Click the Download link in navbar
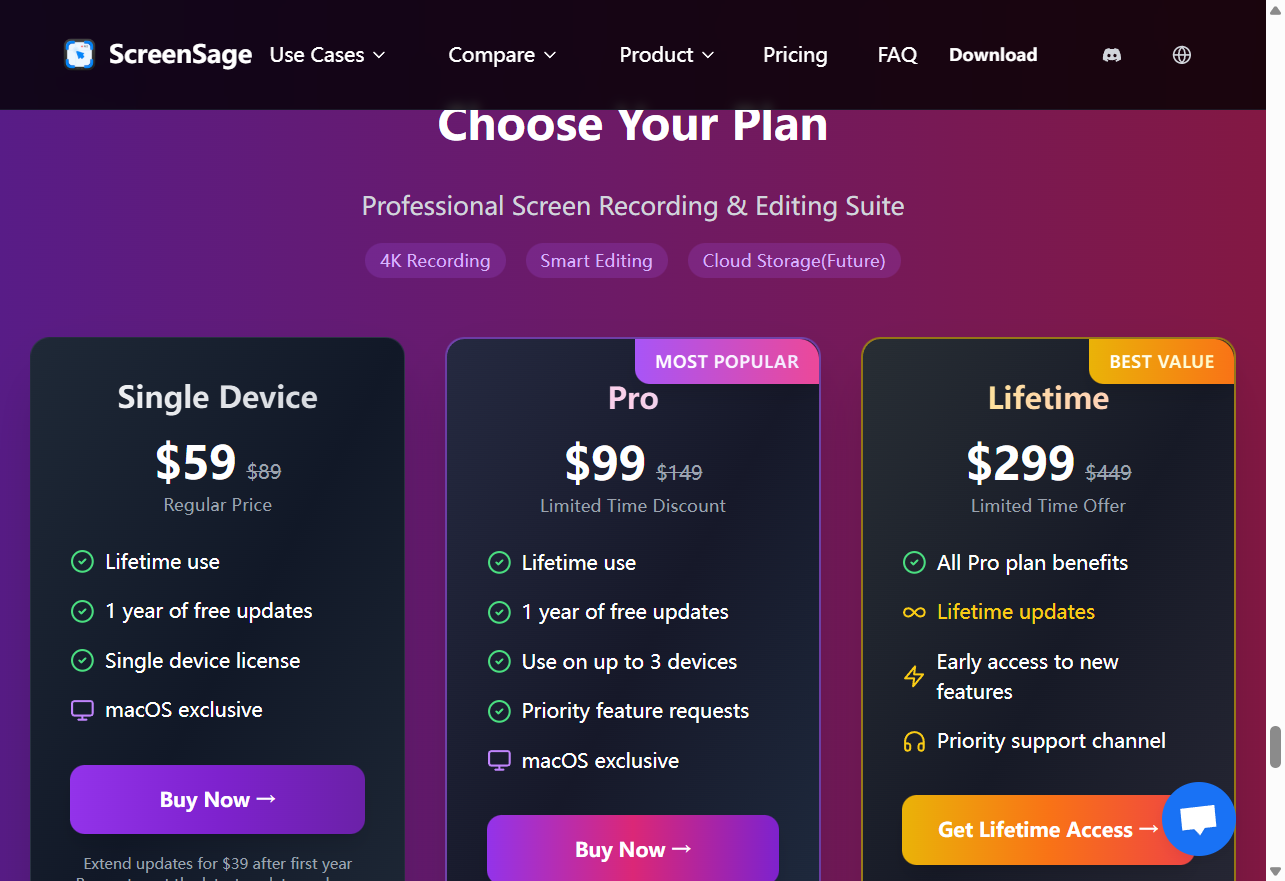Viewport: 1285px width, 881px height. 993,55
